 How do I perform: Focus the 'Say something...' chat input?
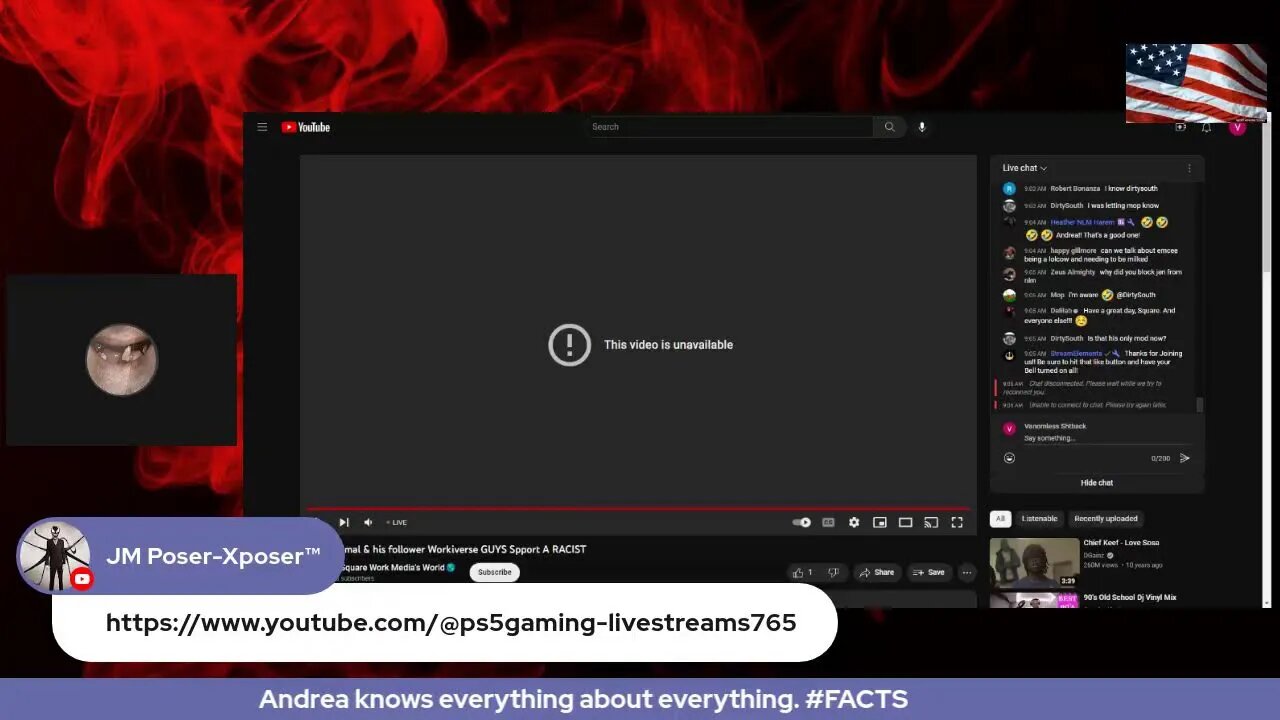[1106, 438]
